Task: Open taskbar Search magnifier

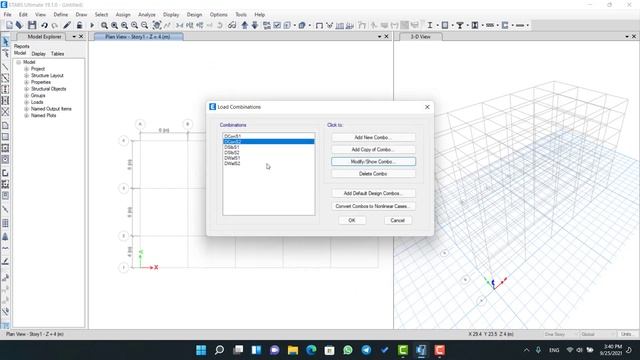Action: click(219, 350)
